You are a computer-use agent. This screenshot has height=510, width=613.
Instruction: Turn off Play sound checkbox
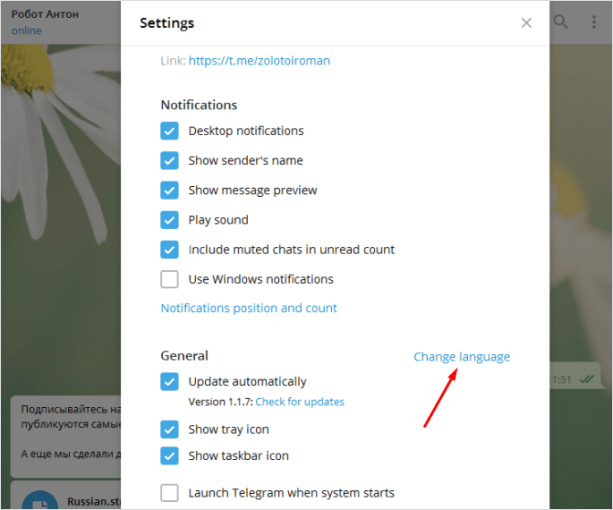[x=170, y=220]
